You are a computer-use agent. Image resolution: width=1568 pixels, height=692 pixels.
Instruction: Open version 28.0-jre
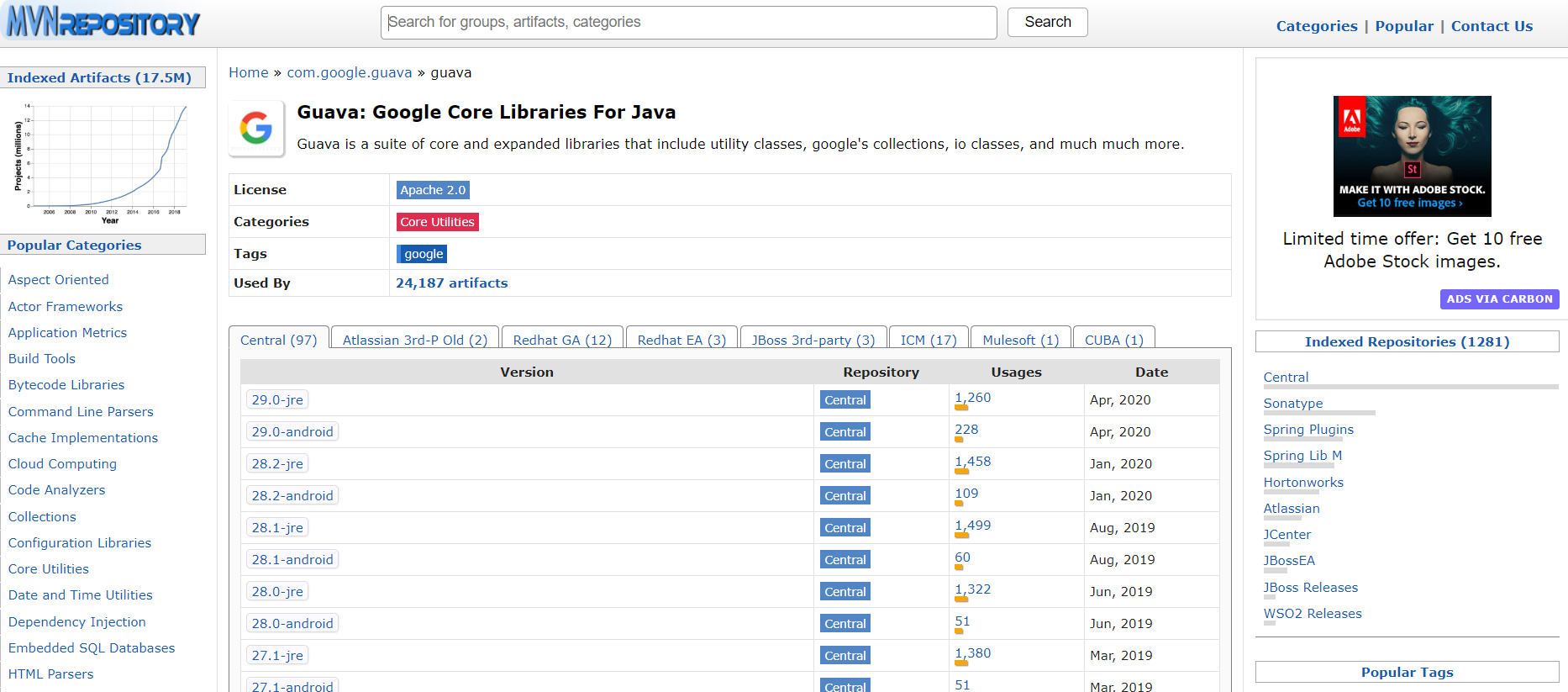[277, 592]
